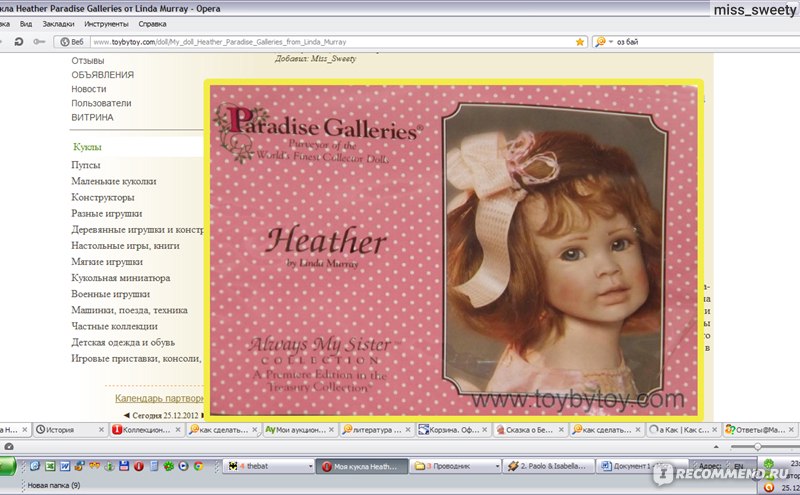Screen dimensions: 800x495
Task: Launch ICQ green flower icon in quick launch
Action: tap(168, 466)
